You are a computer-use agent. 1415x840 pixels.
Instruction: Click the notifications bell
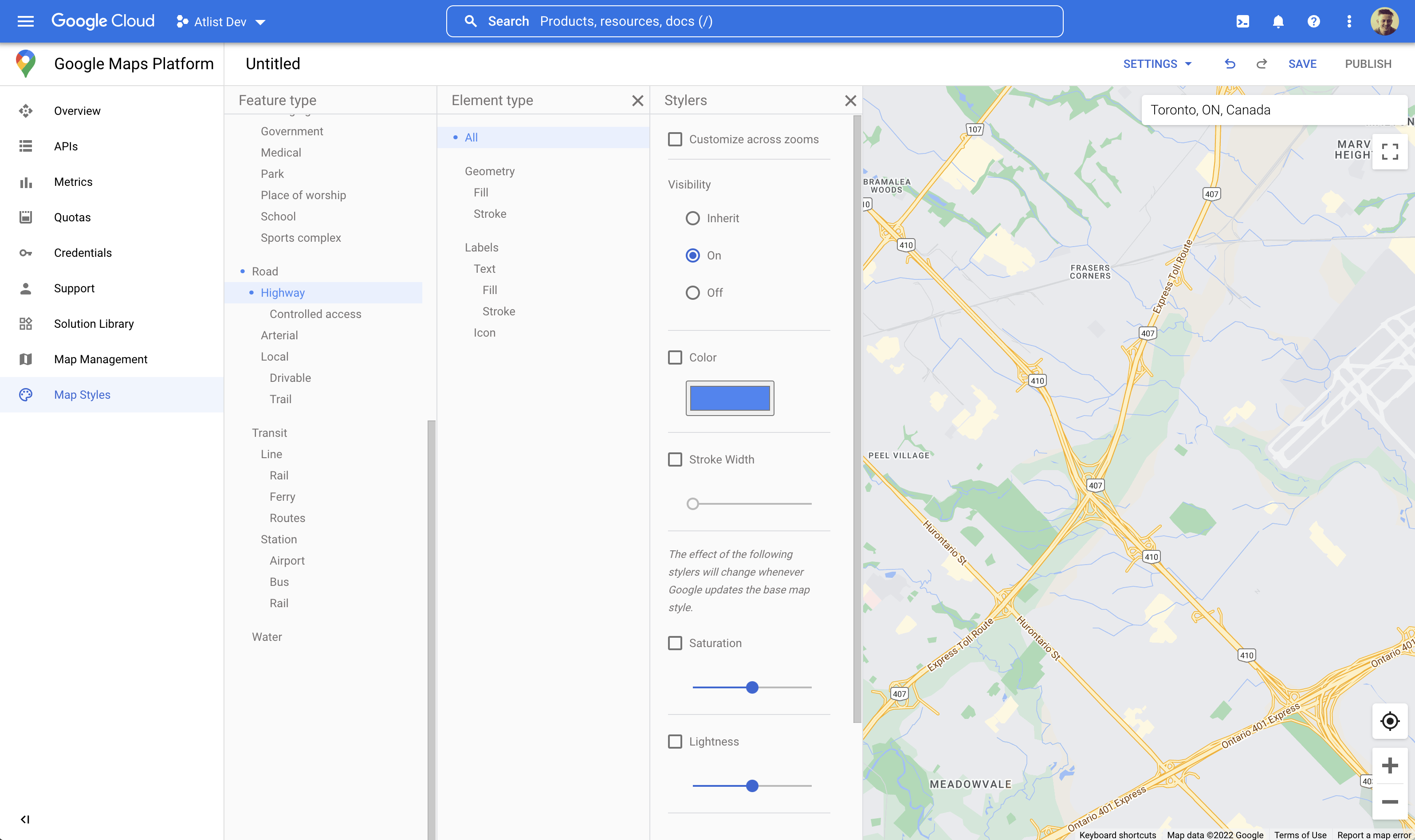tap(1278, 21)
